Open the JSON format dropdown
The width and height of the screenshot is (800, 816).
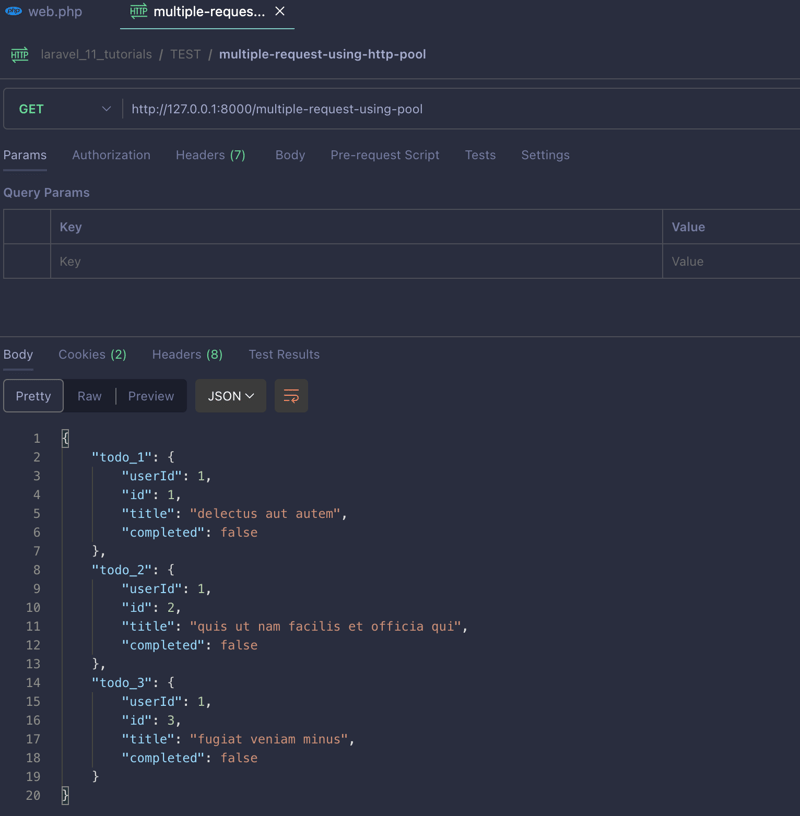(230, 396)
